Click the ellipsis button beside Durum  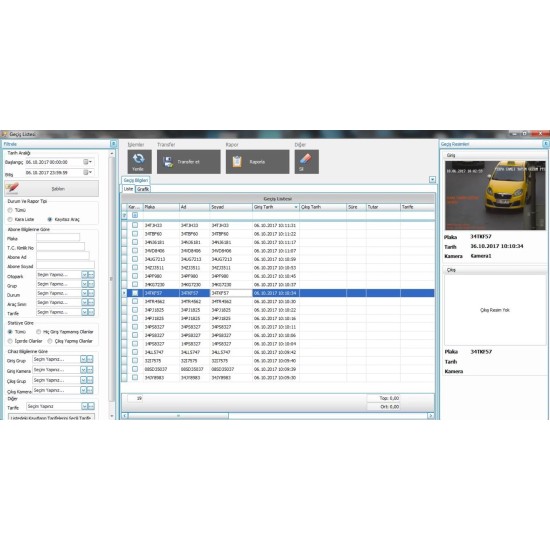point(91,293)
